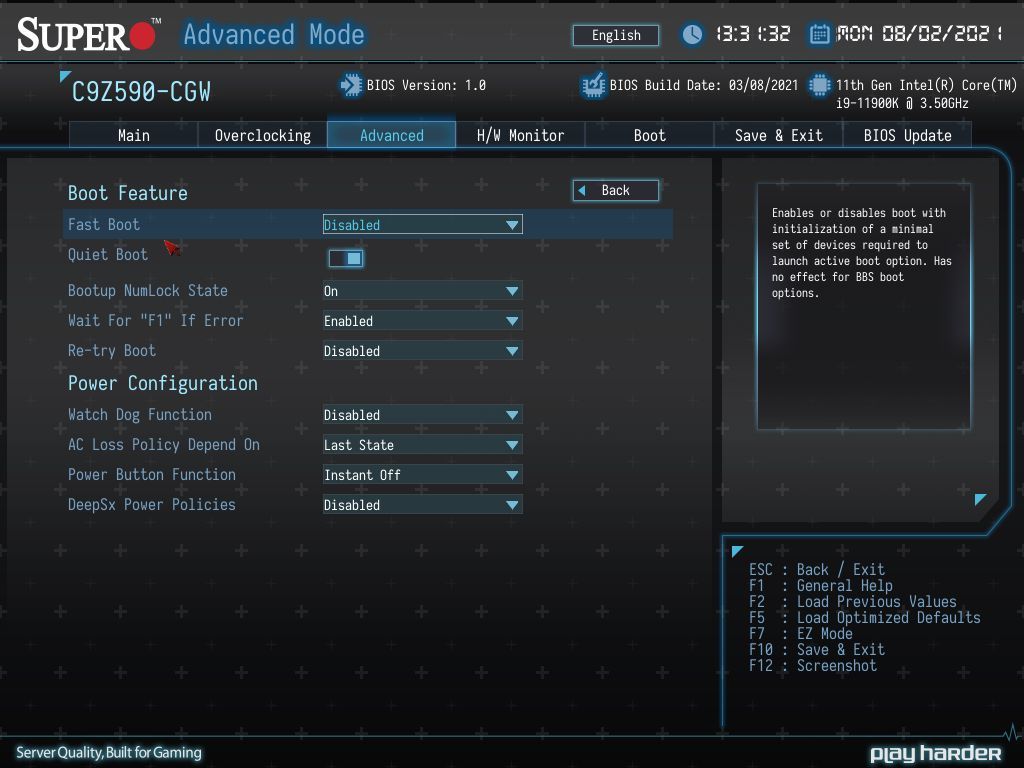The width and height of the screenshot is (1024, 768).
Task: Open the Bootup NumLock State dropdown
Action: click(x=423, y=291)
